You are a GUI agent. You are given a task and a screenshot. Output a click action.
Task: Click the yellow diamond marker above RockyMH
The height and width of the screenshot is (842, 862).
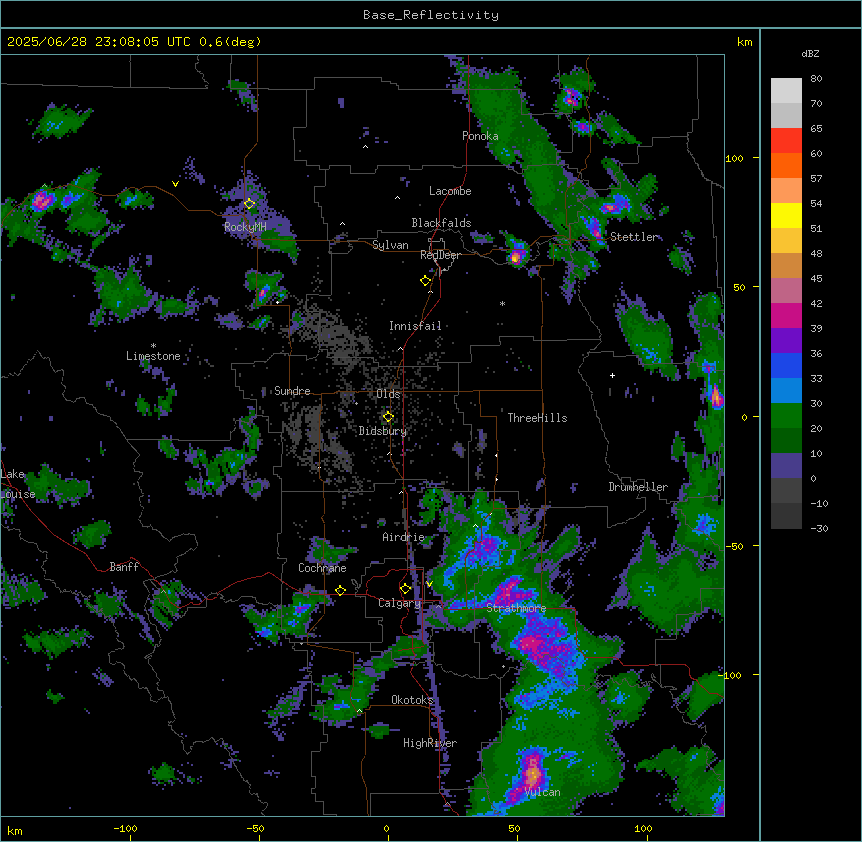pyautogui.click(x=250, y=204)
